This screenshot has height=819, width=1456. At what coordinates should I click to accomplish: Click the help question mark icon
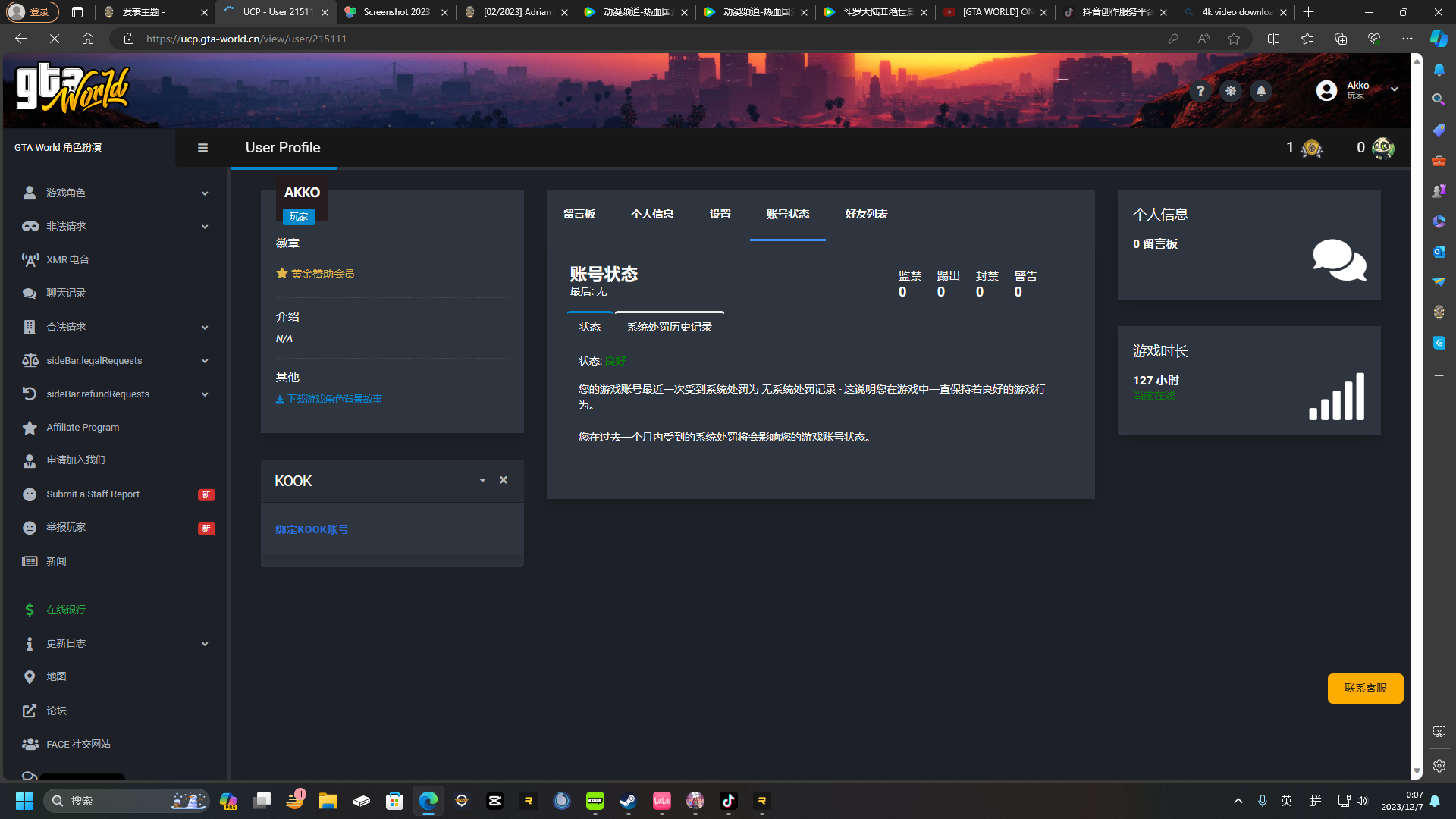pyautogui.click(x=1200, y=91)
